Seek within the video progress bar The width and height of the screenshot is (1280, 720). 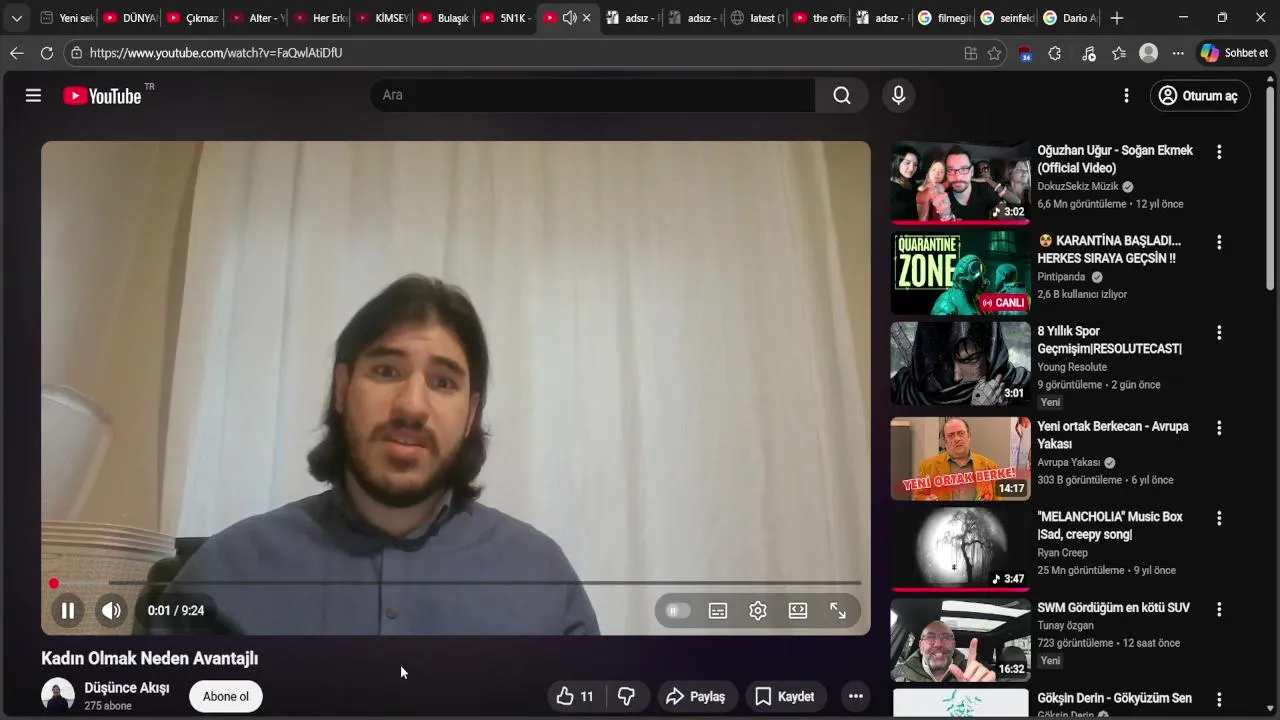[x=456, y=583]
